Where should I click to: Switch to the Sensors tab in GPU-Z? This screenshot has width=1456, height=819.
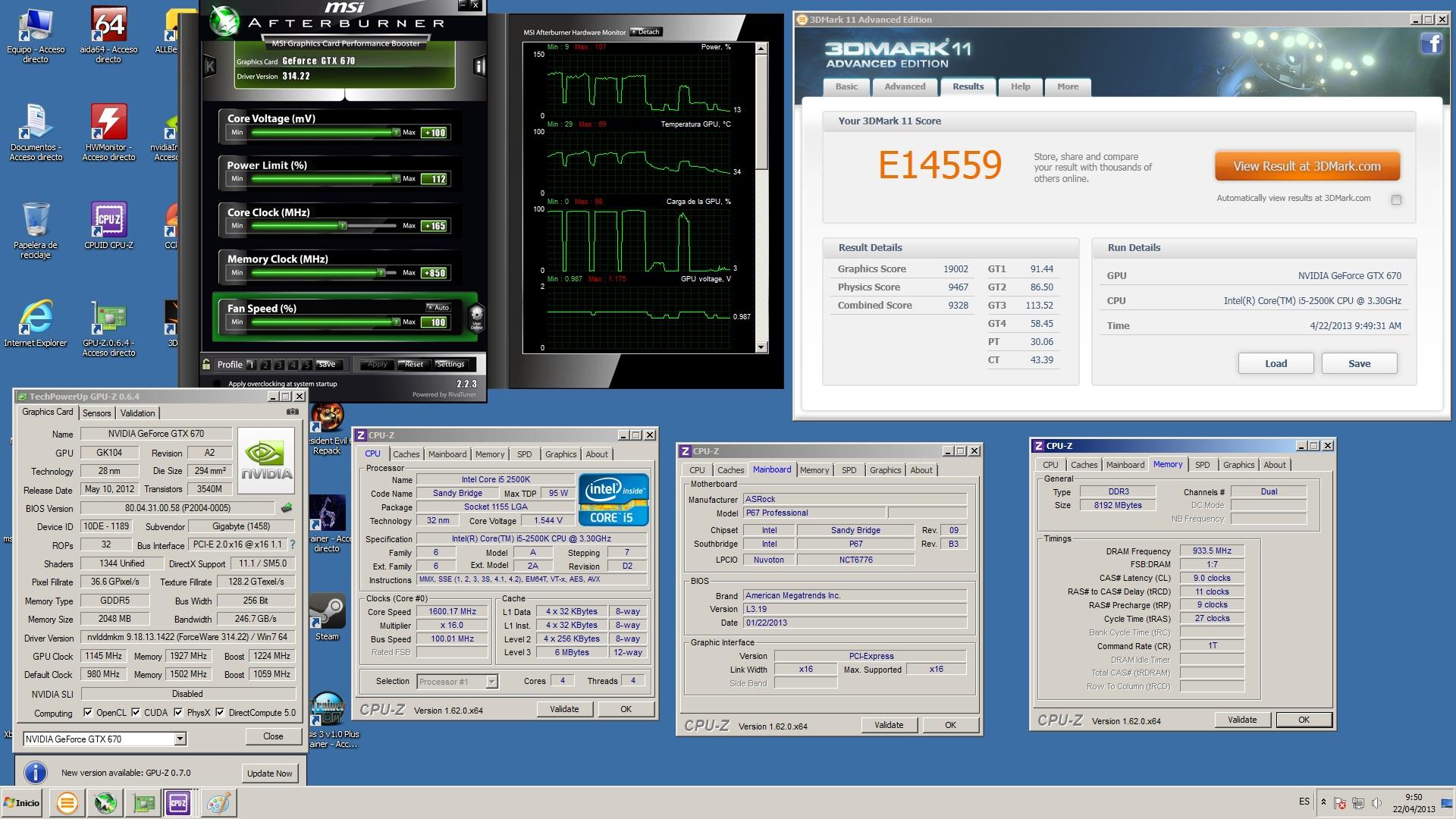point(96,413)
